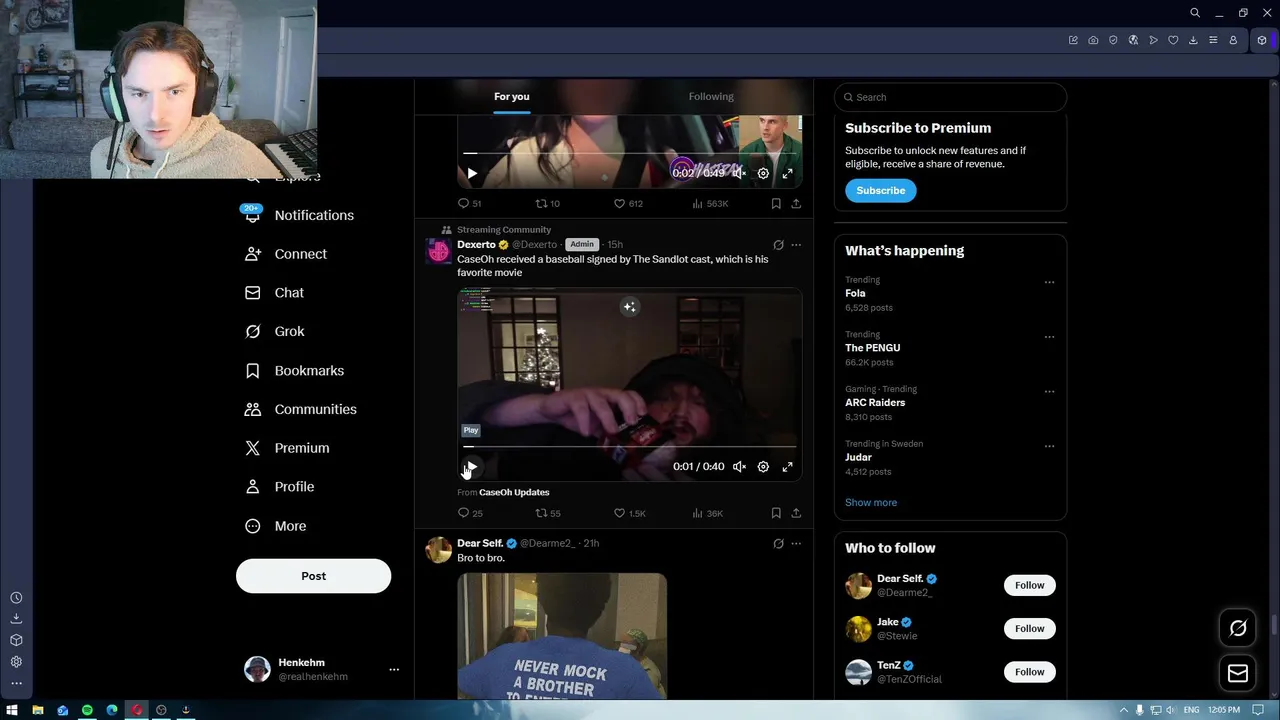
Task: Open the floating Grok button
Action: (1238, 628)
